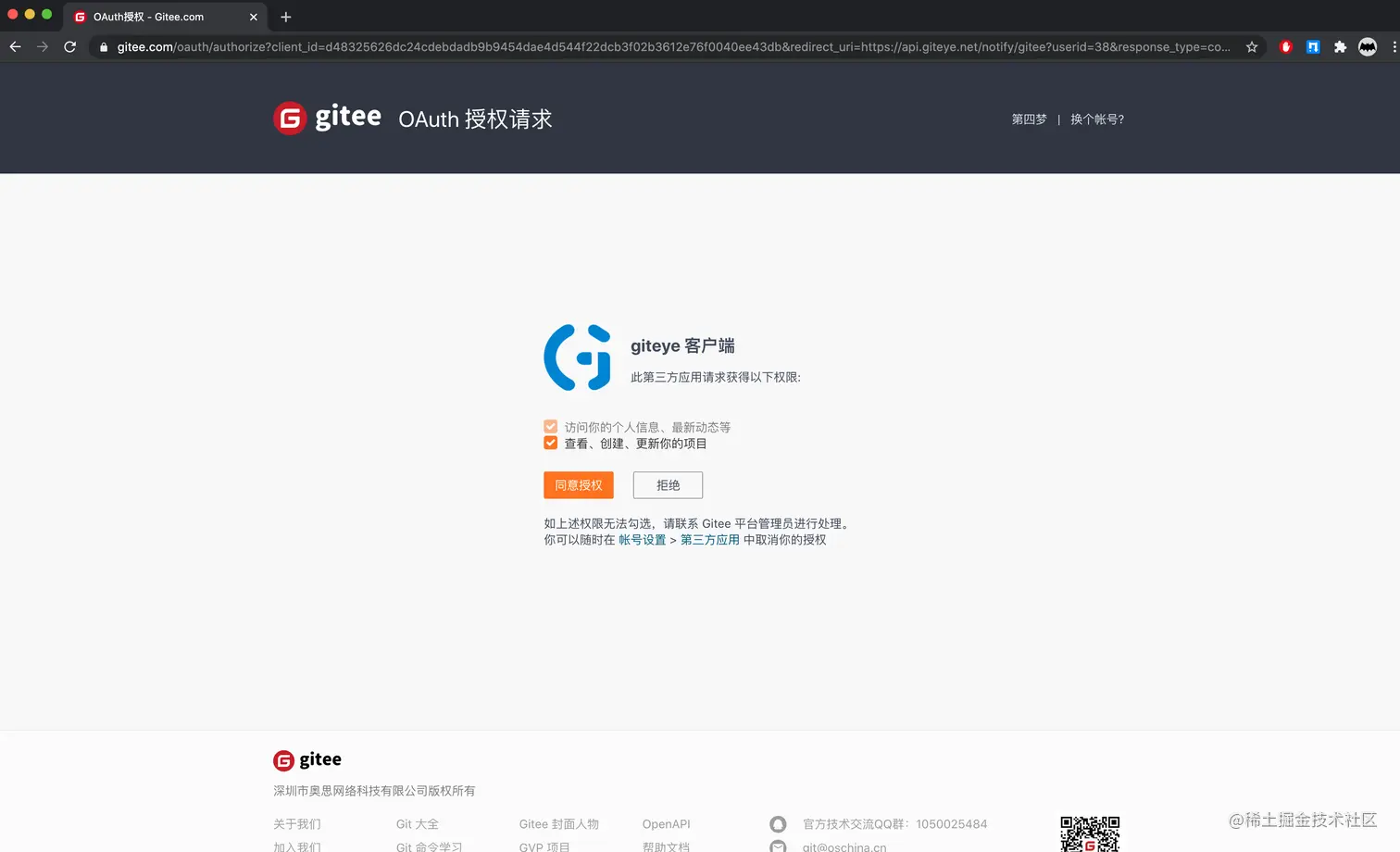The height and width of the screenshot is (852, 1400).
Task: Open the 关于我们 footer link
Action: 297,824
